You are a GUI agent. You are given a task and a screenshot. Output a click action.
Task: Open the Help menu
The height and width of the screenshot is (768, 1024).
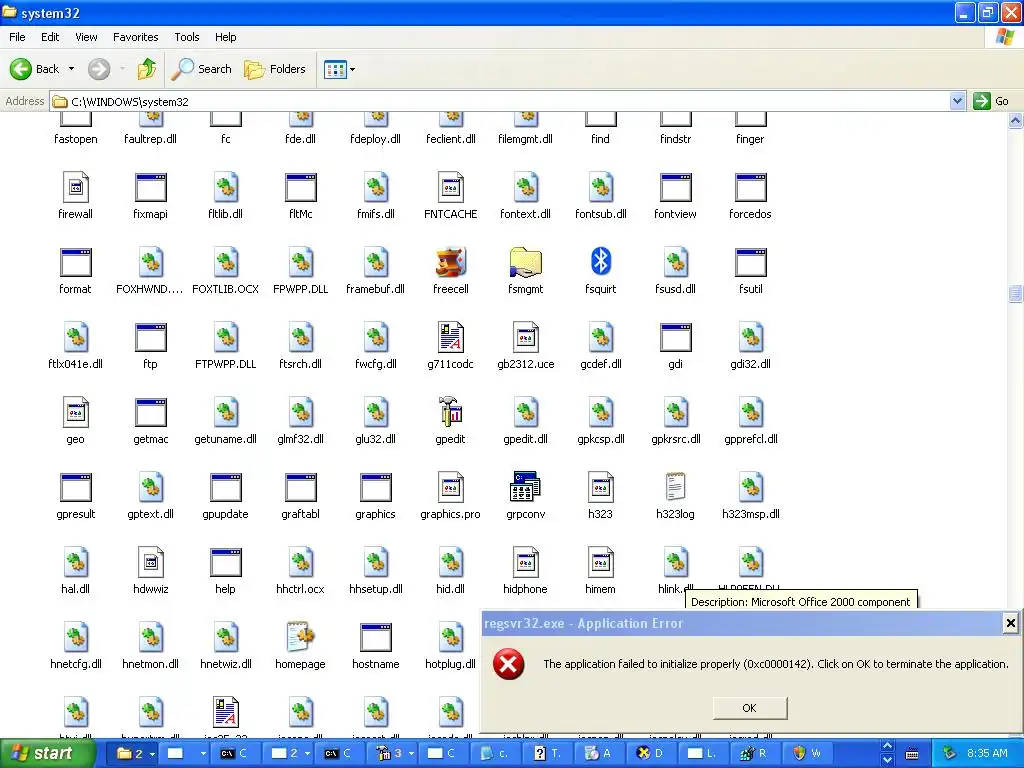click(225, 37)
